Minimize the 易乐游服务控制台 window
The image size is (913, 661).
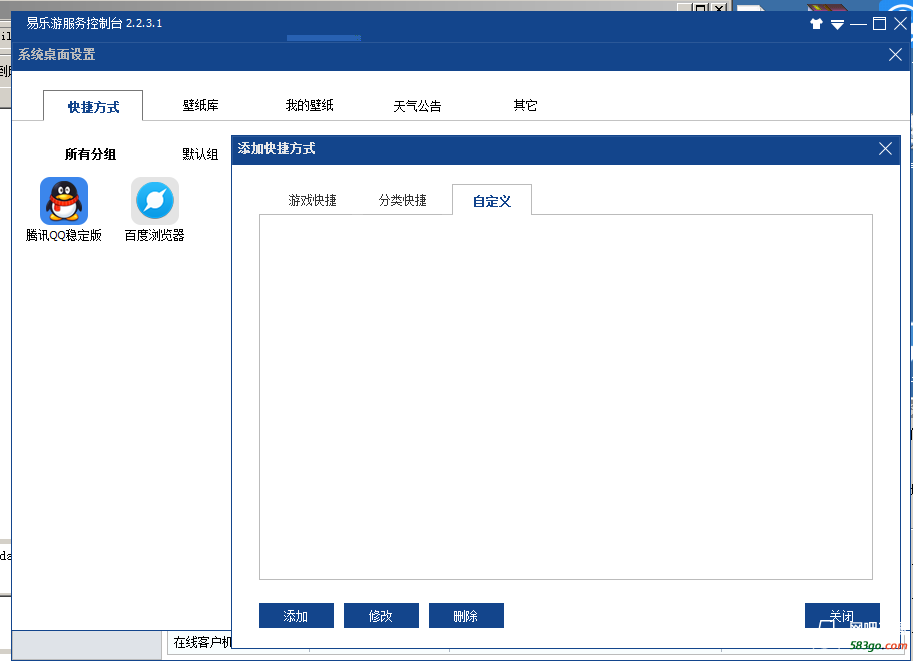coord(859,24)
